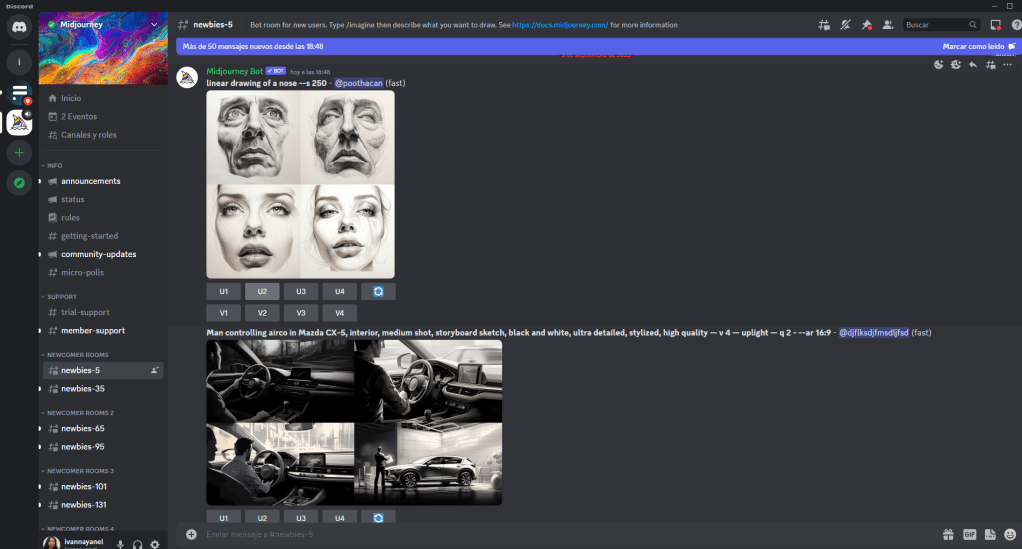Image resolution: width=1022 pixels, height=549 pixels.
Task: Toggle the member list visibility
Action: [x=887, y=25]
